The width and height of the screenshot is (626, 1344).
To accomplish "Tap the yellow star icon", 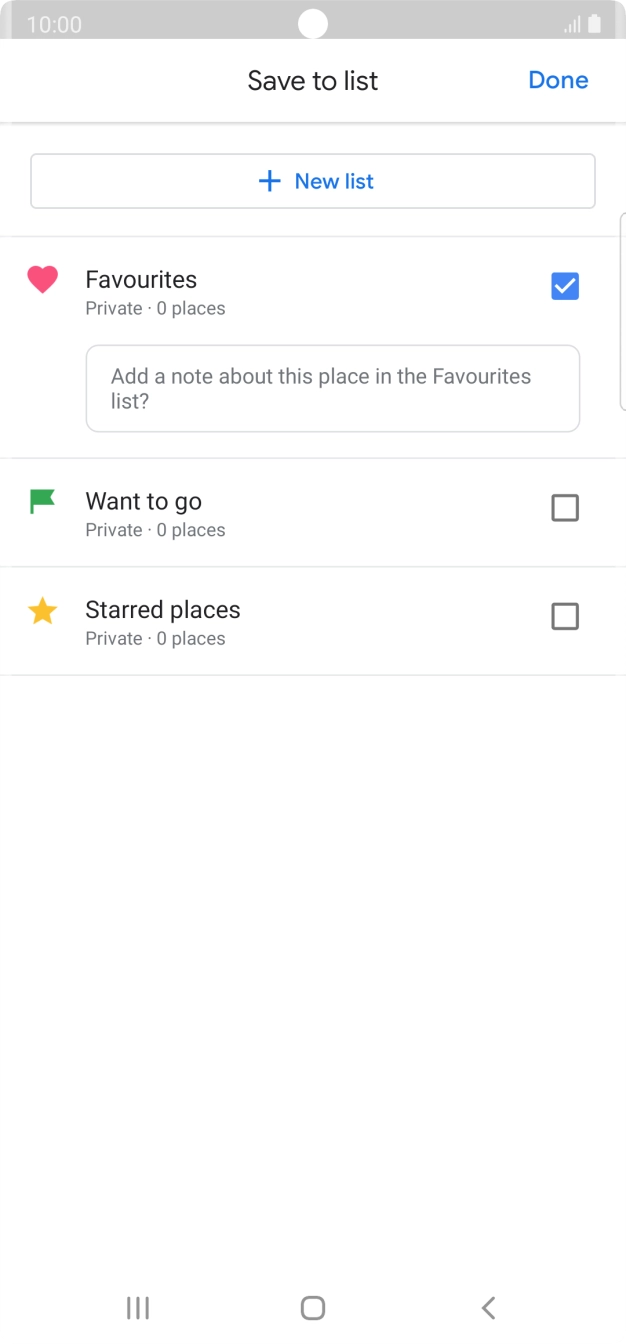I will pos(42,611).
